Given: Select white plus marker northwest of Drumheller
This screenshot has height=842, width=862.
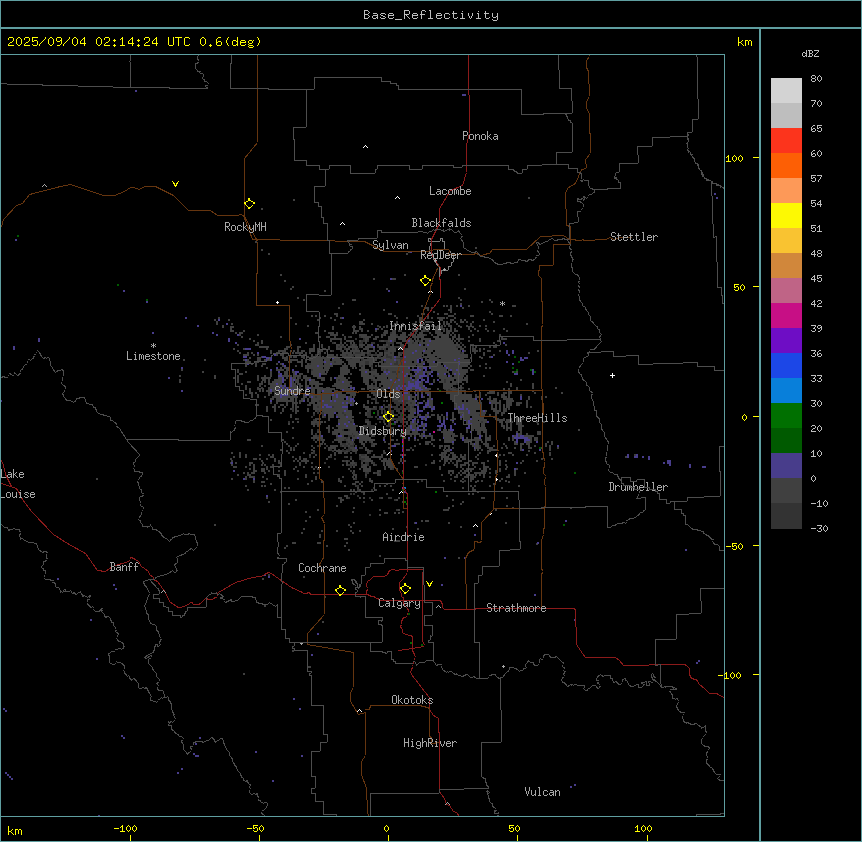Looking at the screenshot, I should pyautogui.click(x=612, y=375).
